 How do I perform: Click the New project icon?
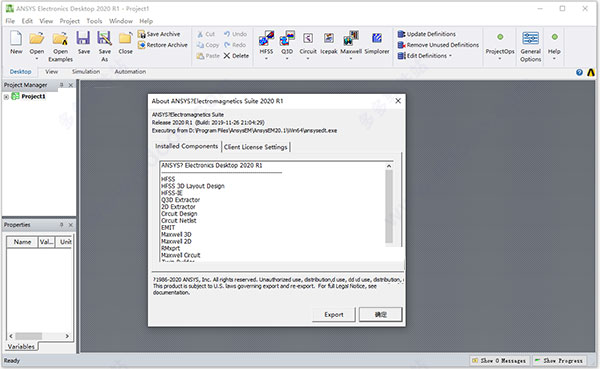16,38
